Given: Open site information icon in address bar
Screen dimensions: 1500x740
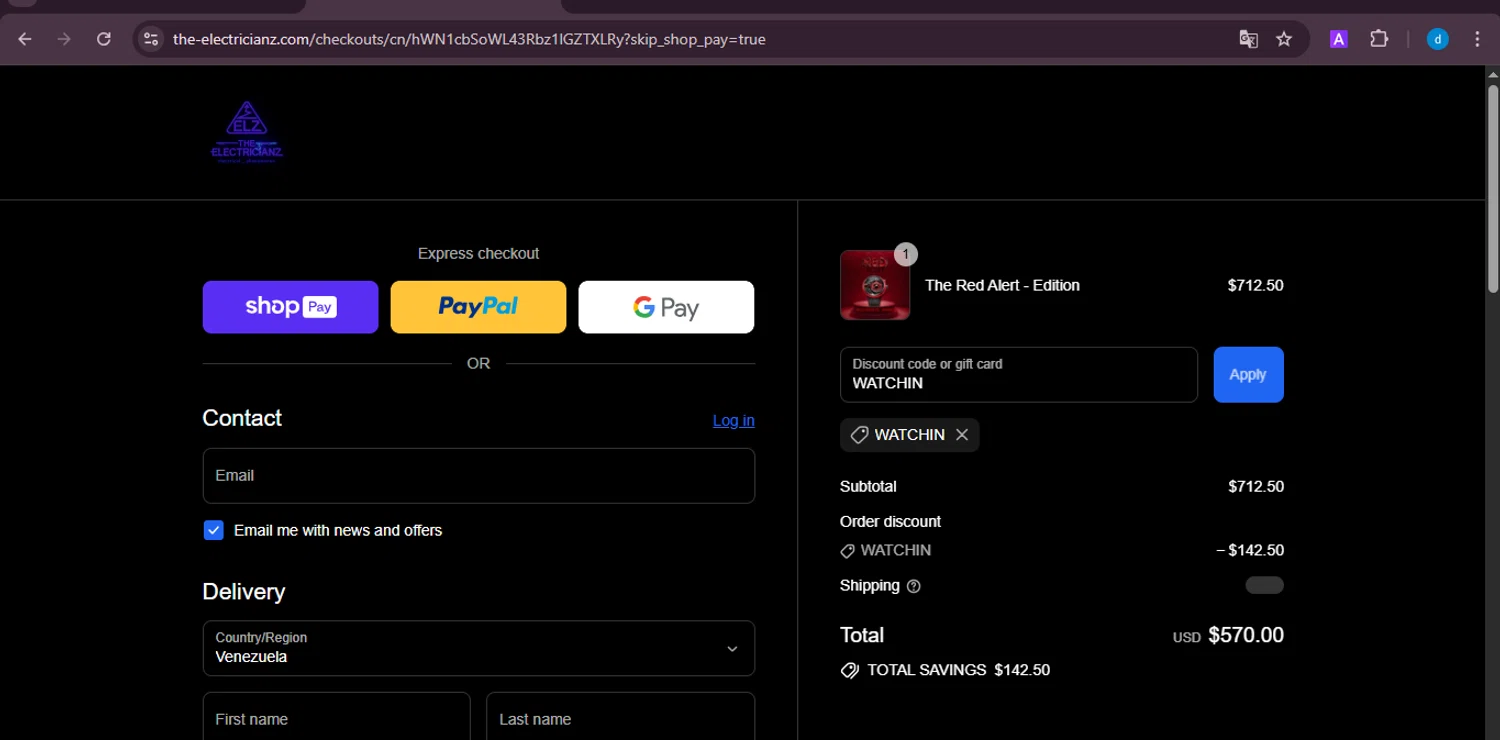Looking at the screenshot, I should coord(151,39).
